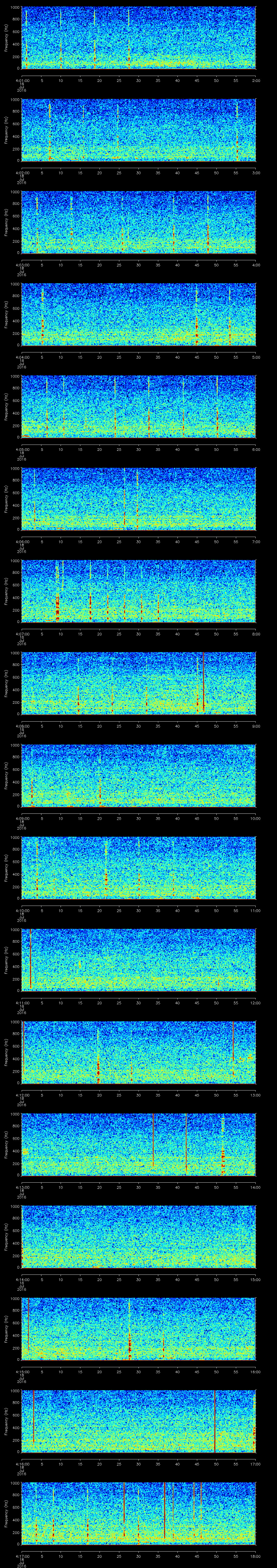Click the '18:00' end time label
This screenshot has width=277, height=1568.
coord(256,1556)
